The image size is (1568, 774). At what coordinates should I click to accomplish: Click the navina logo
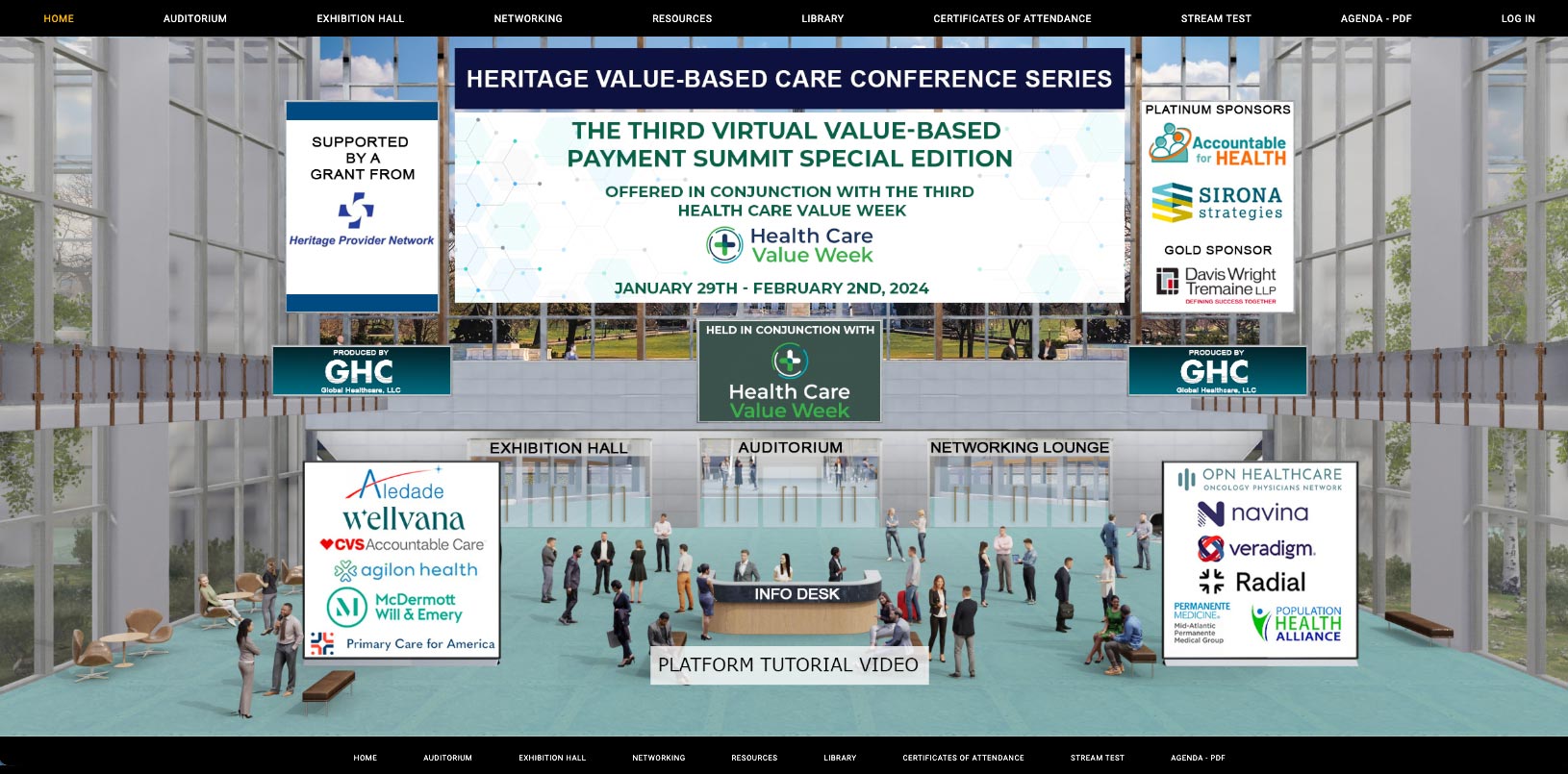pyautogui.click(x=1252, y=513)
